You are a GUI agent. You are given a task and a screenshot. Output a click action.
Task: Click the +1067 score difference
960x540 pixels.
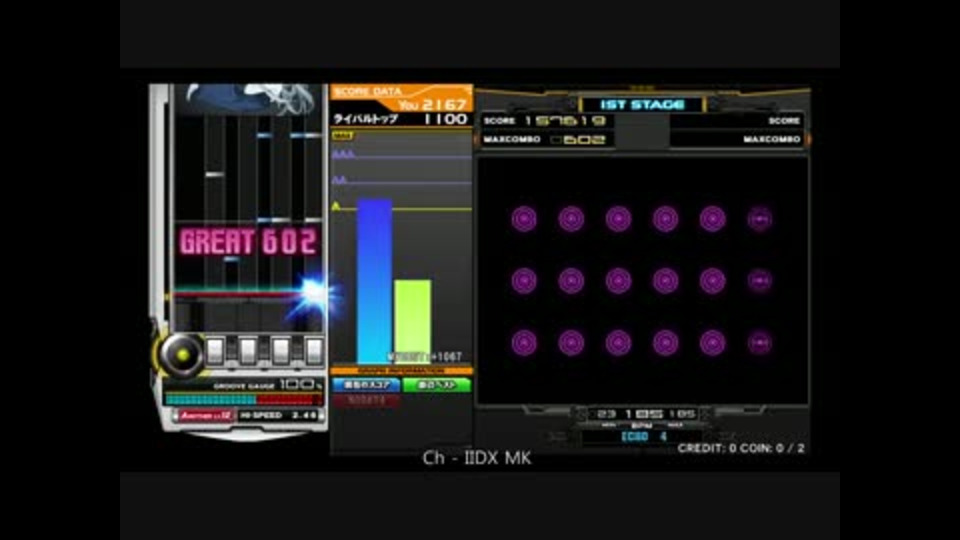446,356
